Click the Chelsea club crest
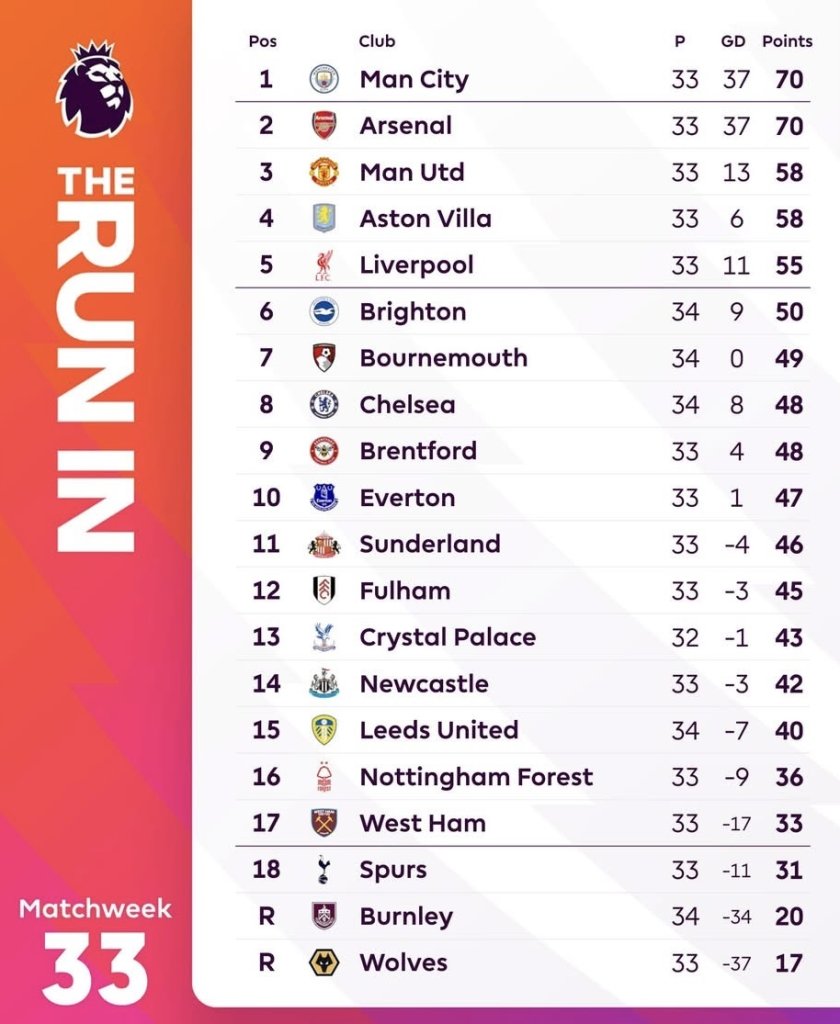 pyautogui.click(x=323, y=405)
